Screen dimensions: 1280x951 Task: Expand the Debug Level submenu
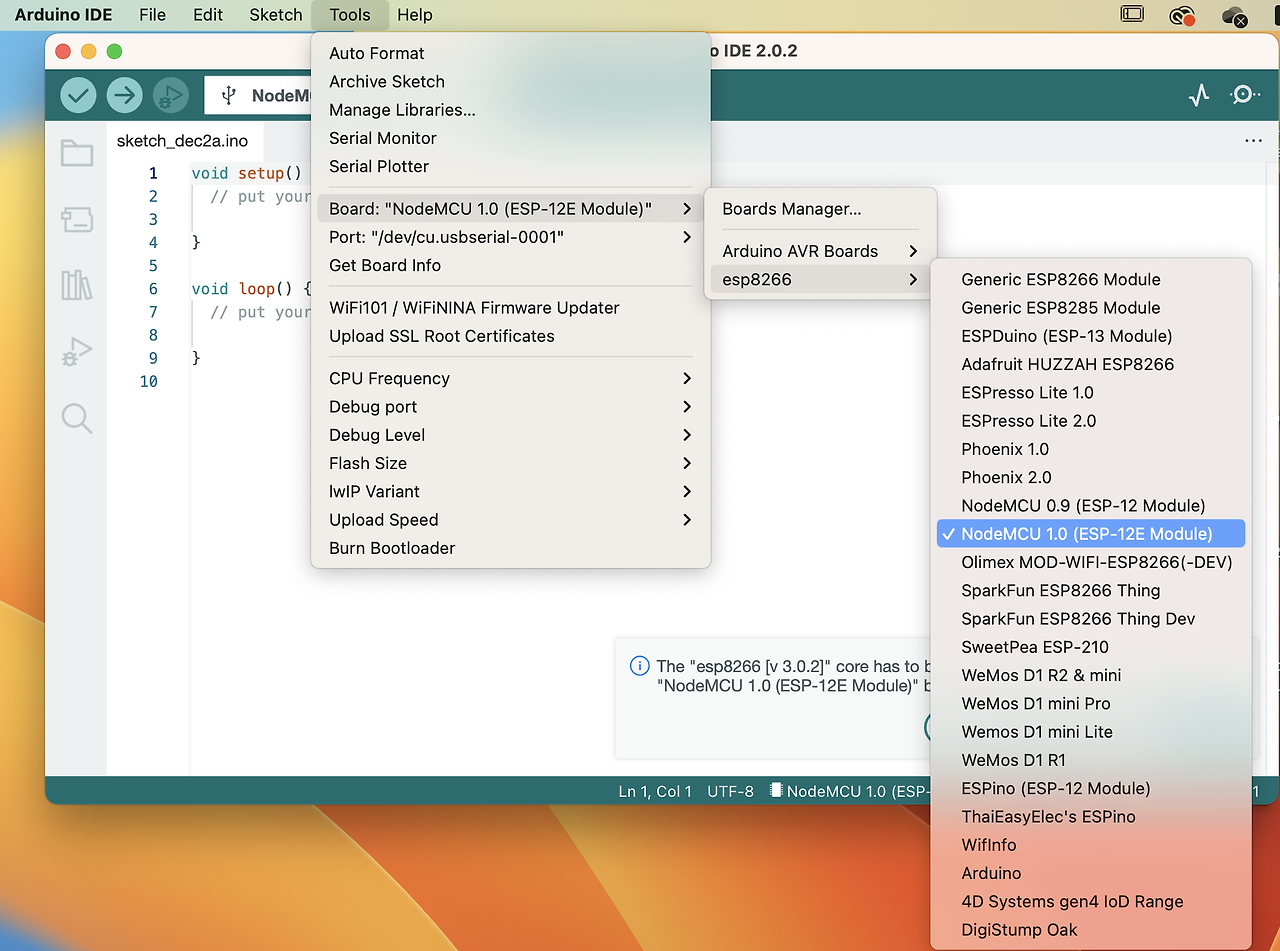pos(510,435)
